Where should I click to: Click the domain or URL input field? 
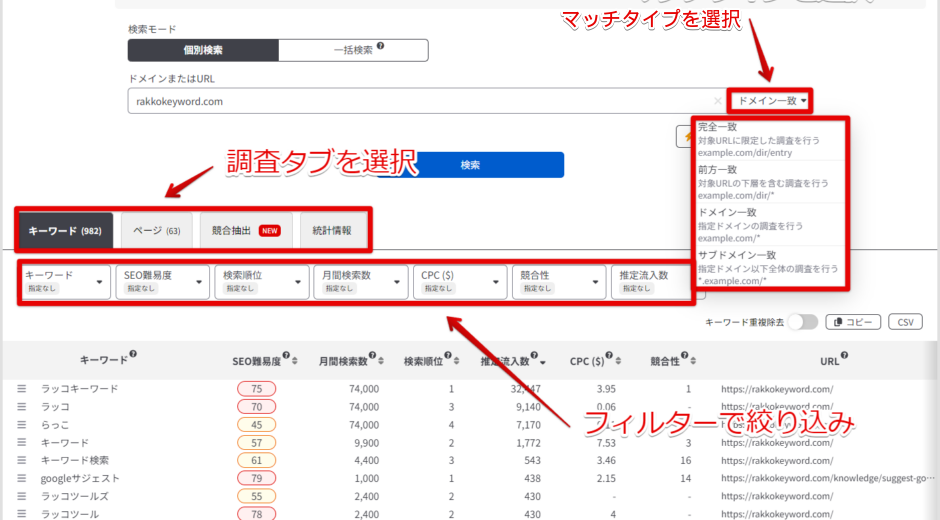[420, 101]
